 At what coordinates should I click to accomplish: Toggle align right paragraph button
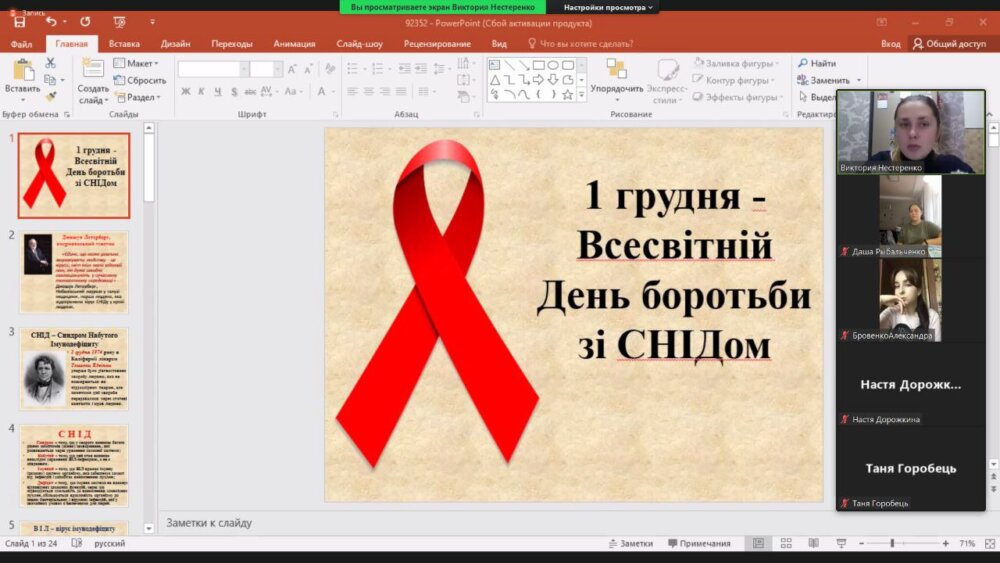point(385,92)
